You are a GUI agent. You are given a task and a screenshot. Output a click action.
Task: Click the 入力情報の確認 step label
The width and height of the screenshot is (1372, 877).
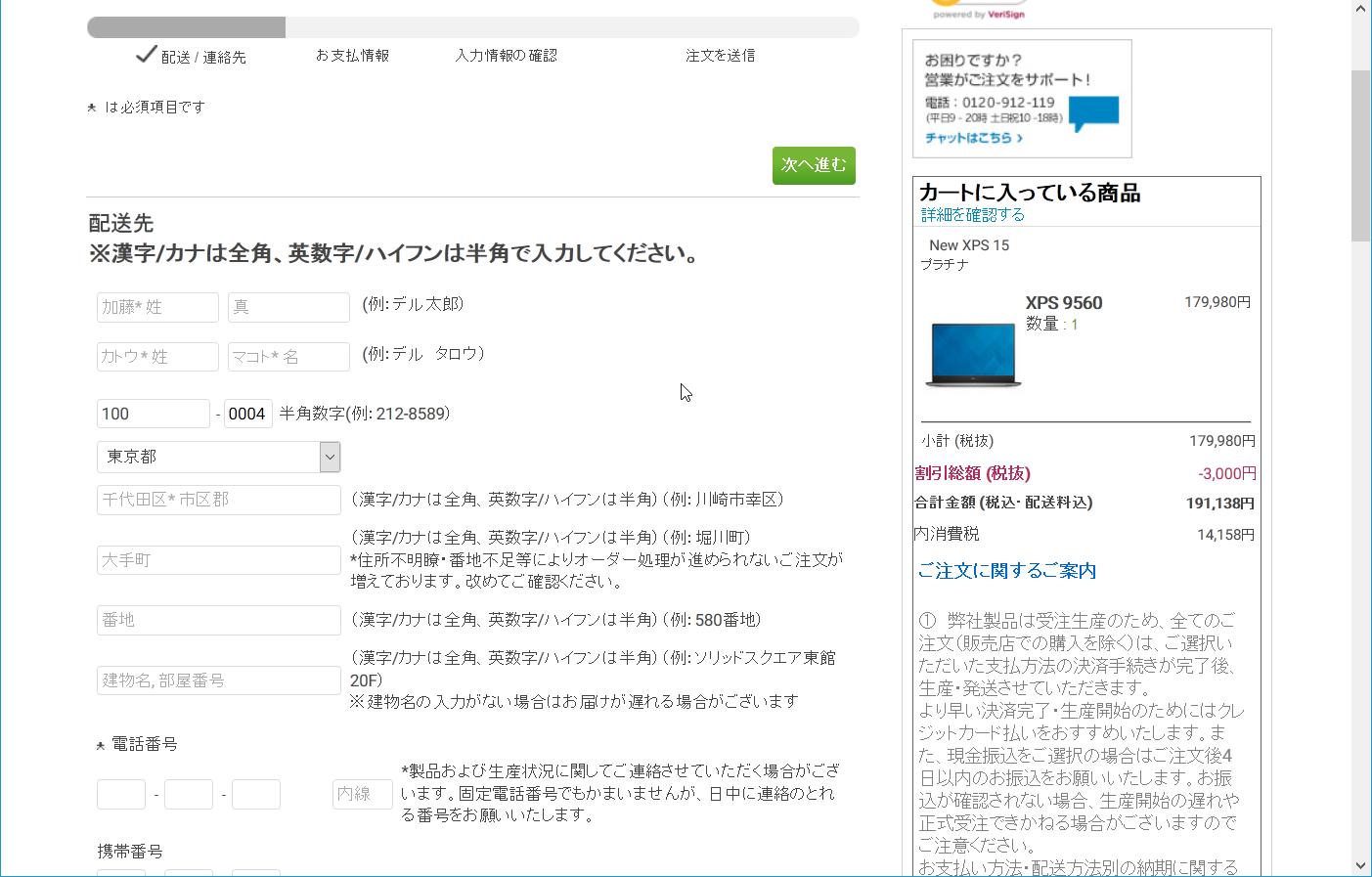(x=506, y=56)
